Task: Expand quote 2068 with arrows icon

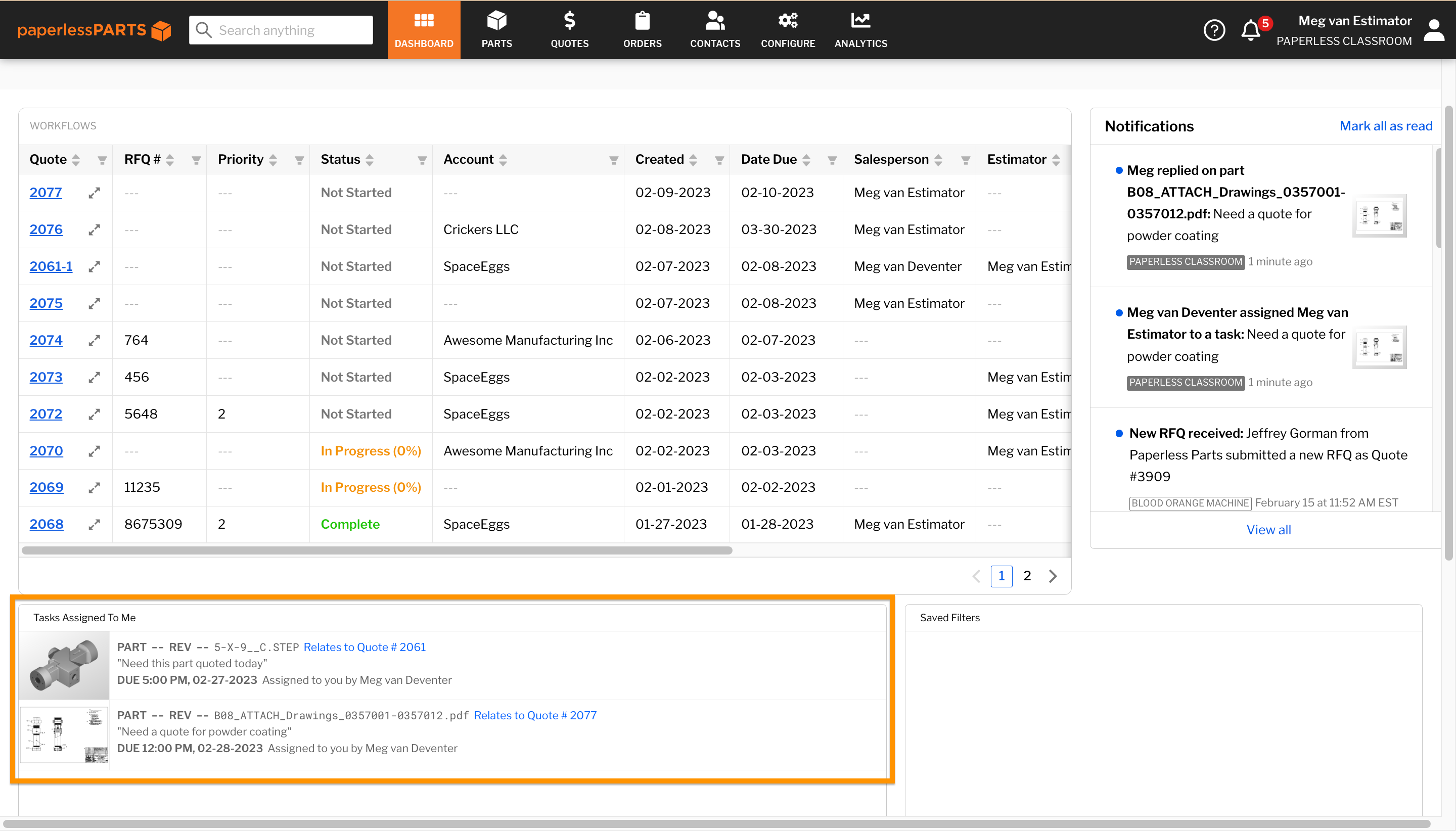Action: coord(94,525)
